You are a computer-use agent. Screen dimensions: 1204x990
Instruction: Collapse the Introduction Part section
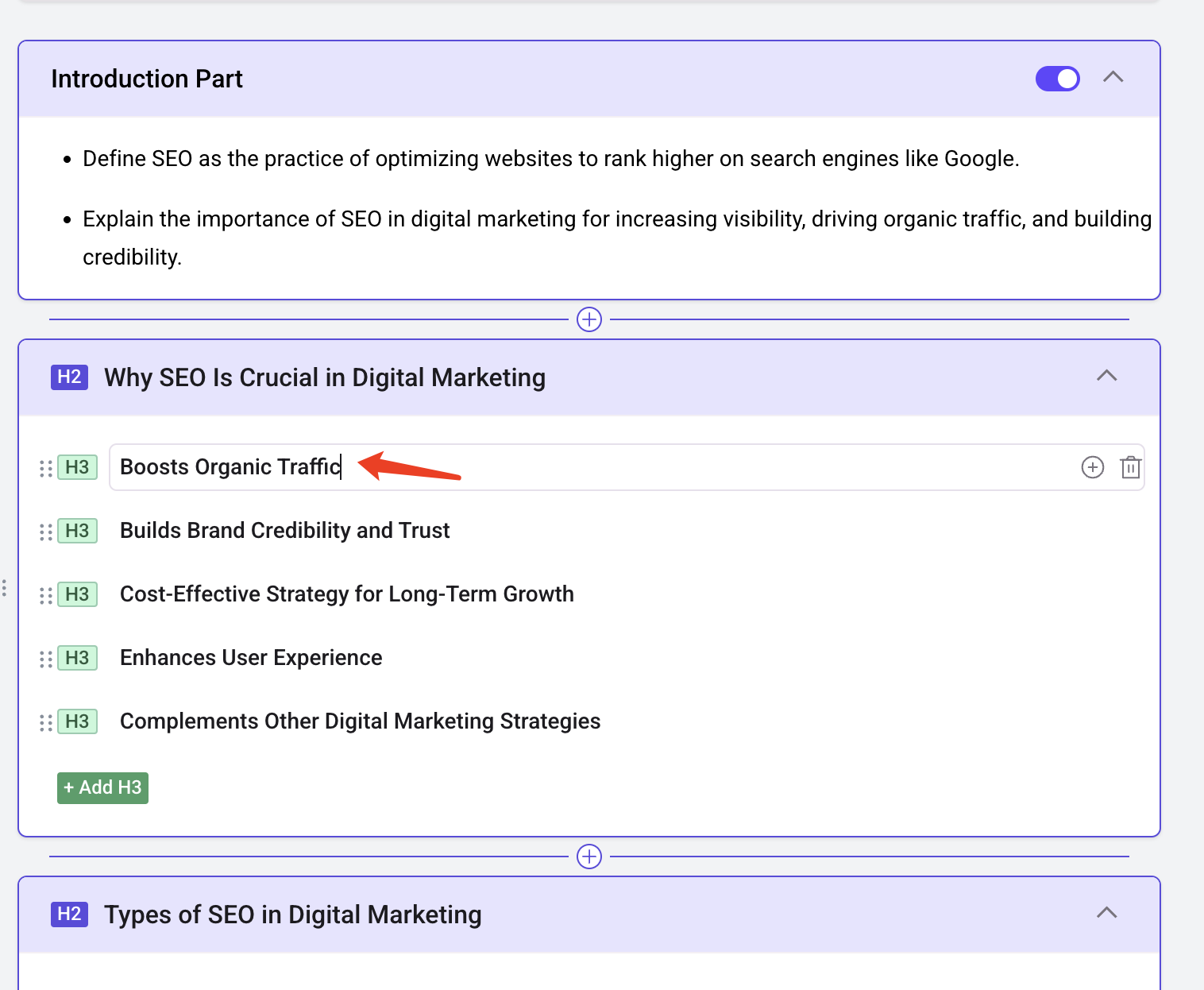pos(1113,77)
